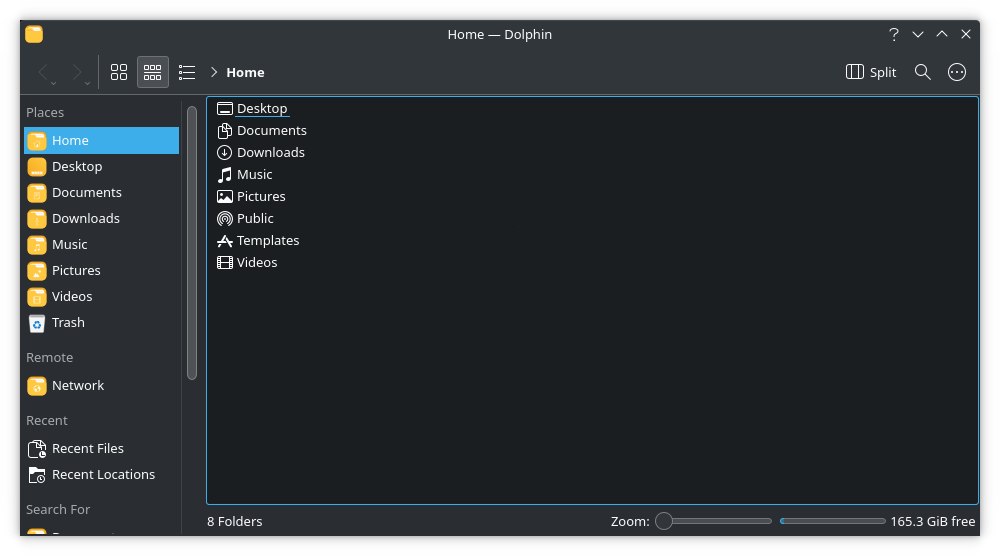1000x556 pixels.
Task: Click the Recent Locations folder icon
Action: pos(37,476)
